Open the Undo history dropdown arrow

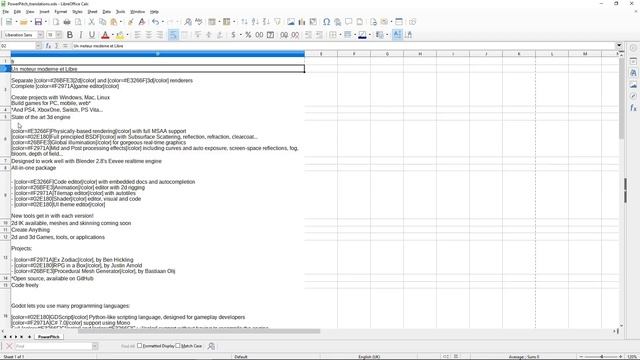pos(162,22)
